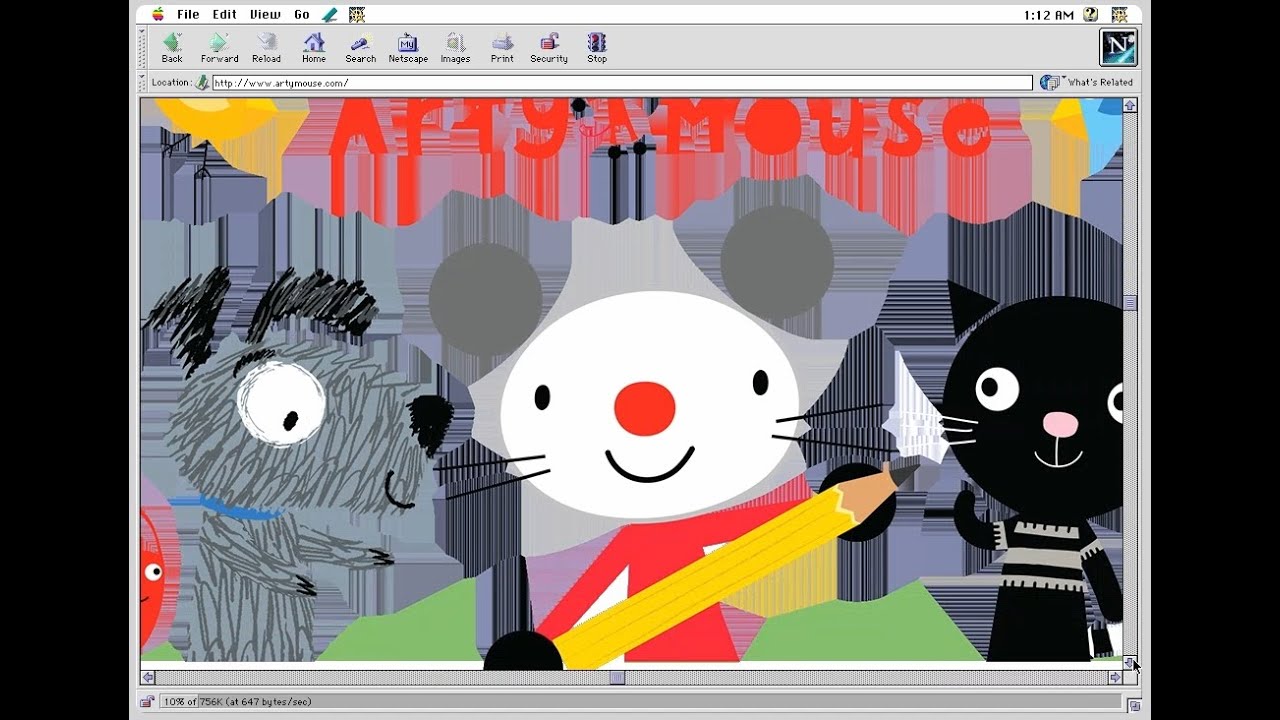This screenshot has width=1280, height=720.
Task: Load Images with the toolbar button
Action: [x=455, y=47]
